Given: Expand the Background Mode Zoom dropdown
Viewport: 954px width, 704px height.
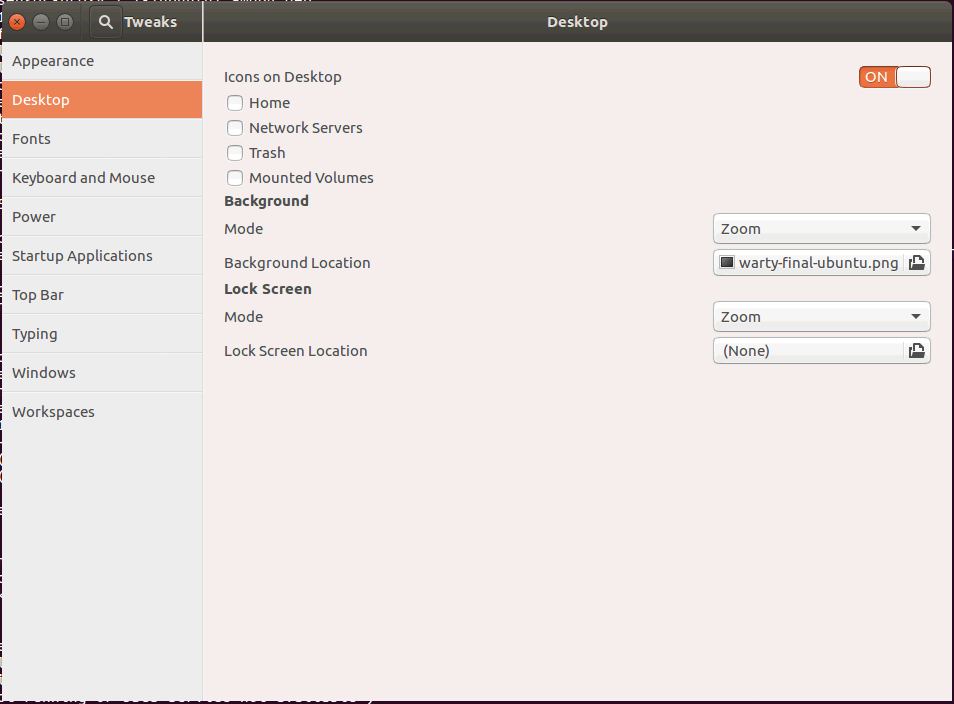Looking at the screenshot, I should pyautogui.click(x=821, y=229).
